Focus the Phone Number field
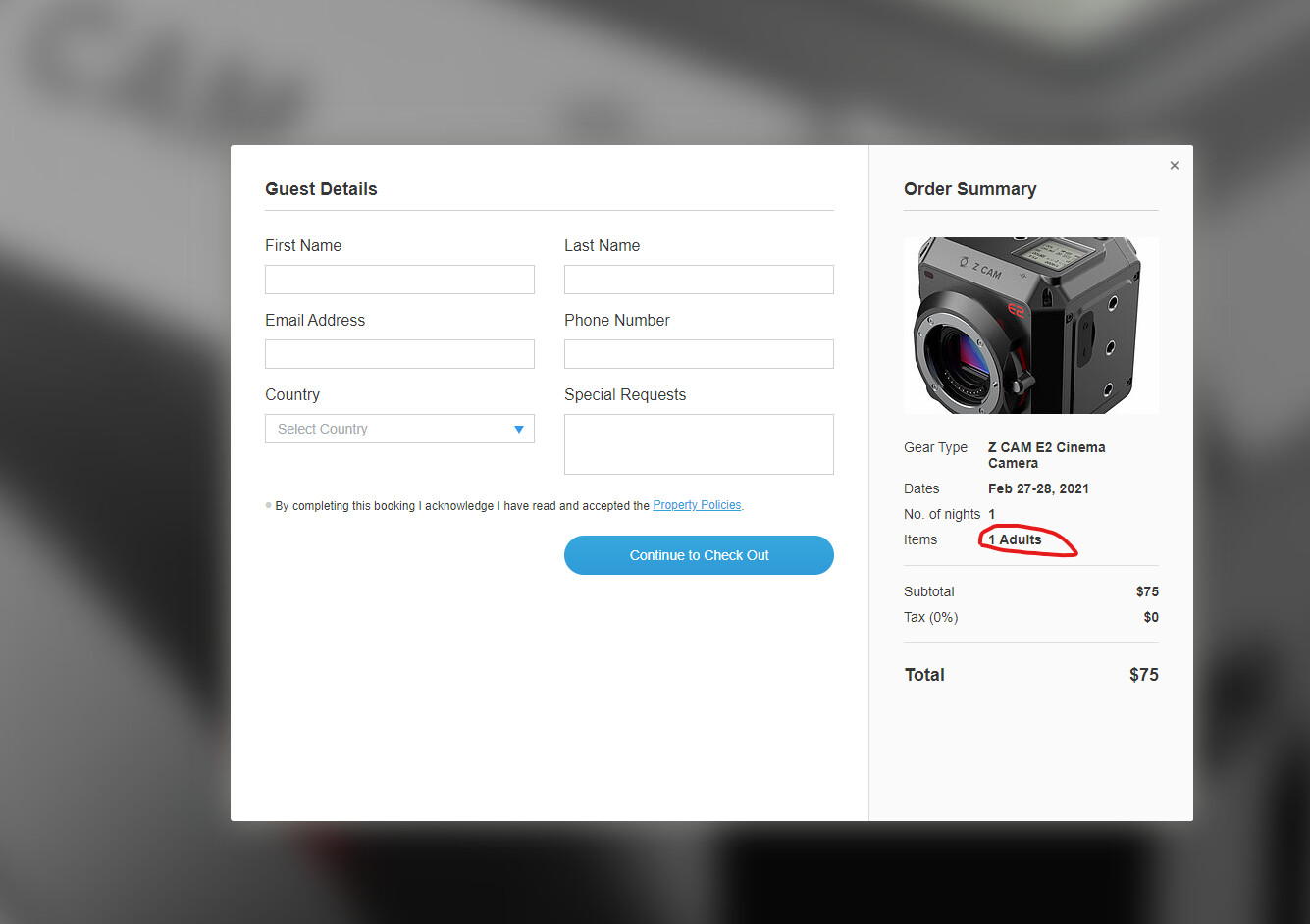The height and width of the screenshot is (924, 1310). coord(699,354)
